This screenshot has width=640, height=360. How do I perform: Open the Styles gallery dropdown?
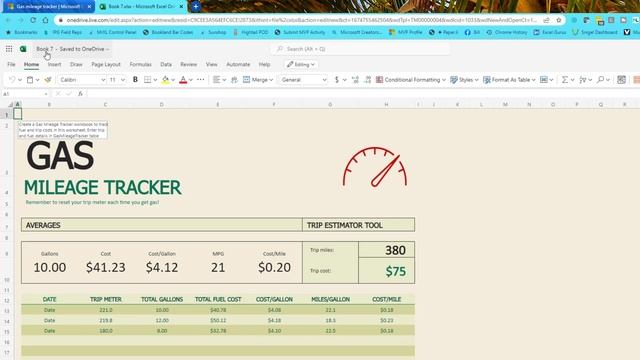click(464, 80)
